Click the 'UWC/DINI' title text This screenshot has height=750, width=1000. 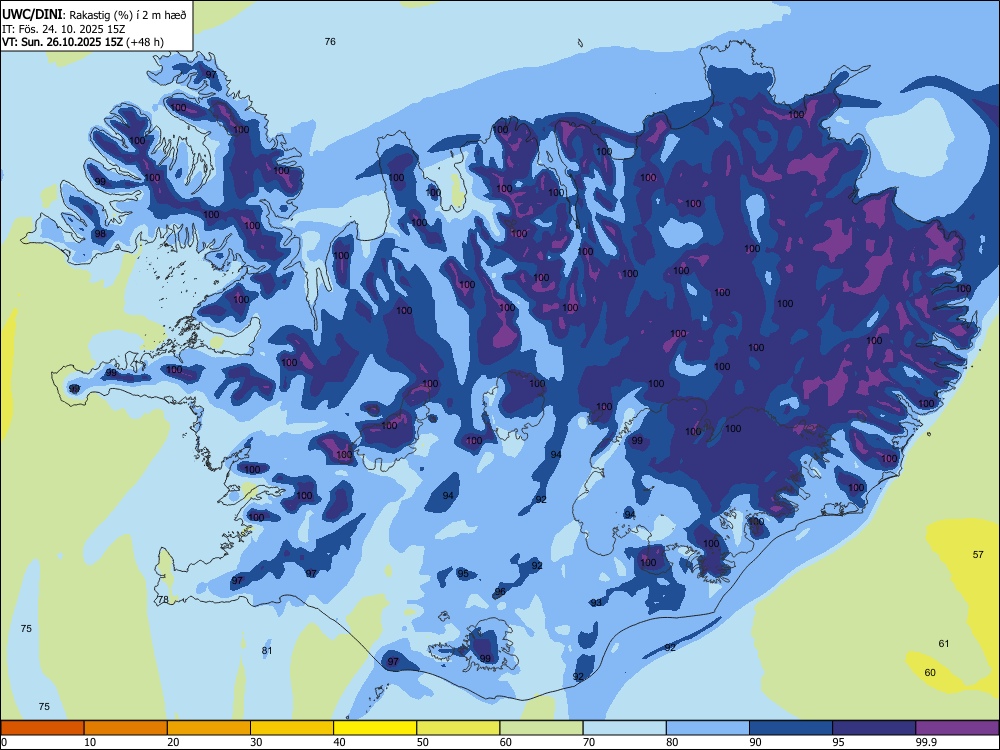pos(32,15)
